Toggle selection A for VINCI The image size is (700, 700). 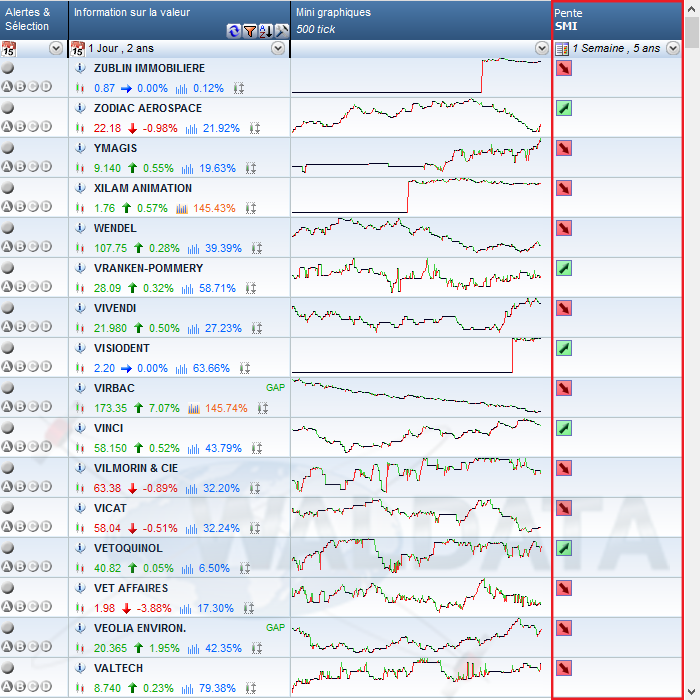(x=7, y=446)
